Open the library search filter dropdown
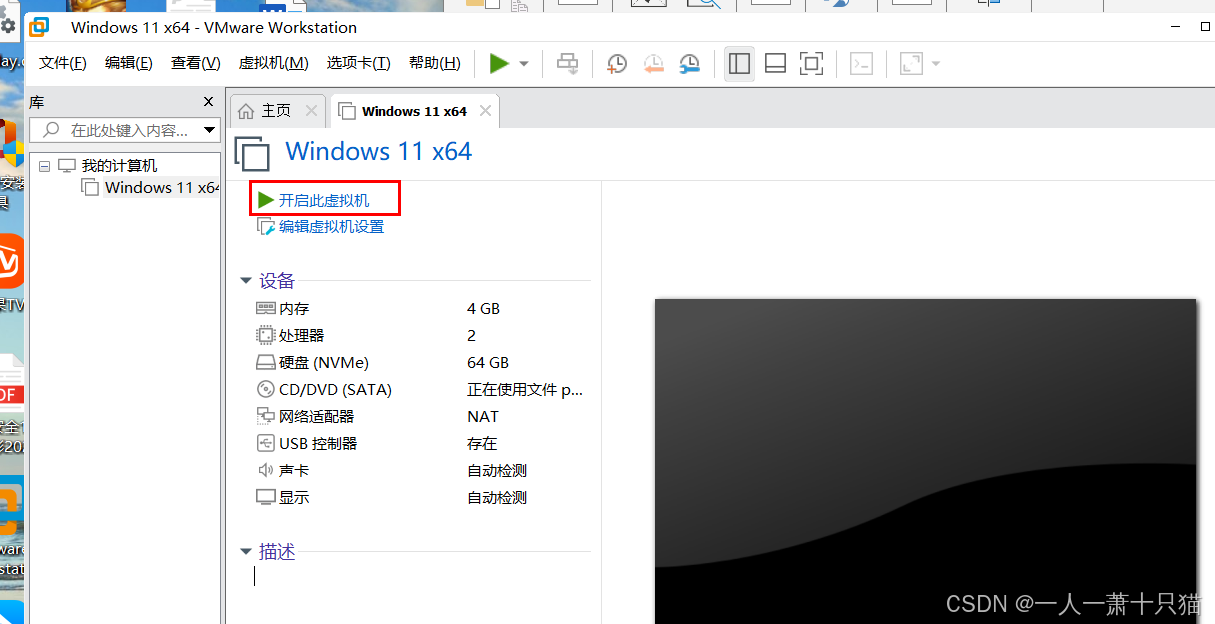The width and height of the screenshot is (1215, 624). (x=209, y=130)
